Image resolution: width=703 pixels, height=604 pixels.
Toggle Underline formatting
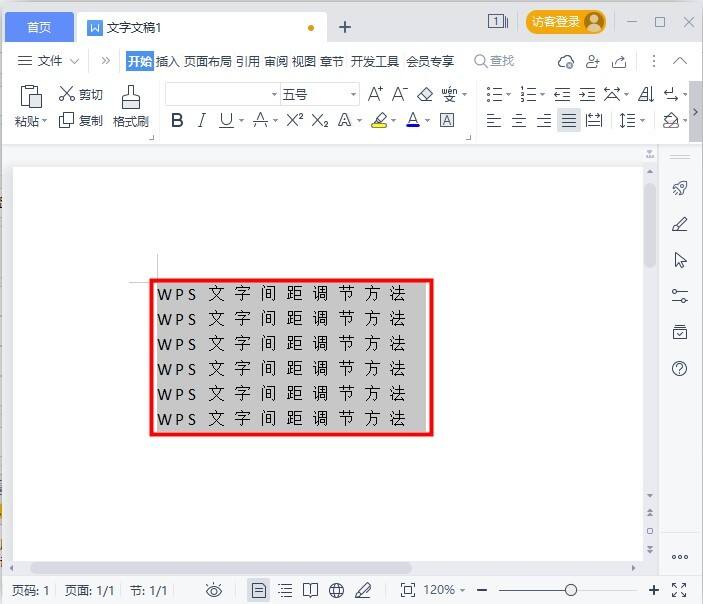(x=226, y=120)
